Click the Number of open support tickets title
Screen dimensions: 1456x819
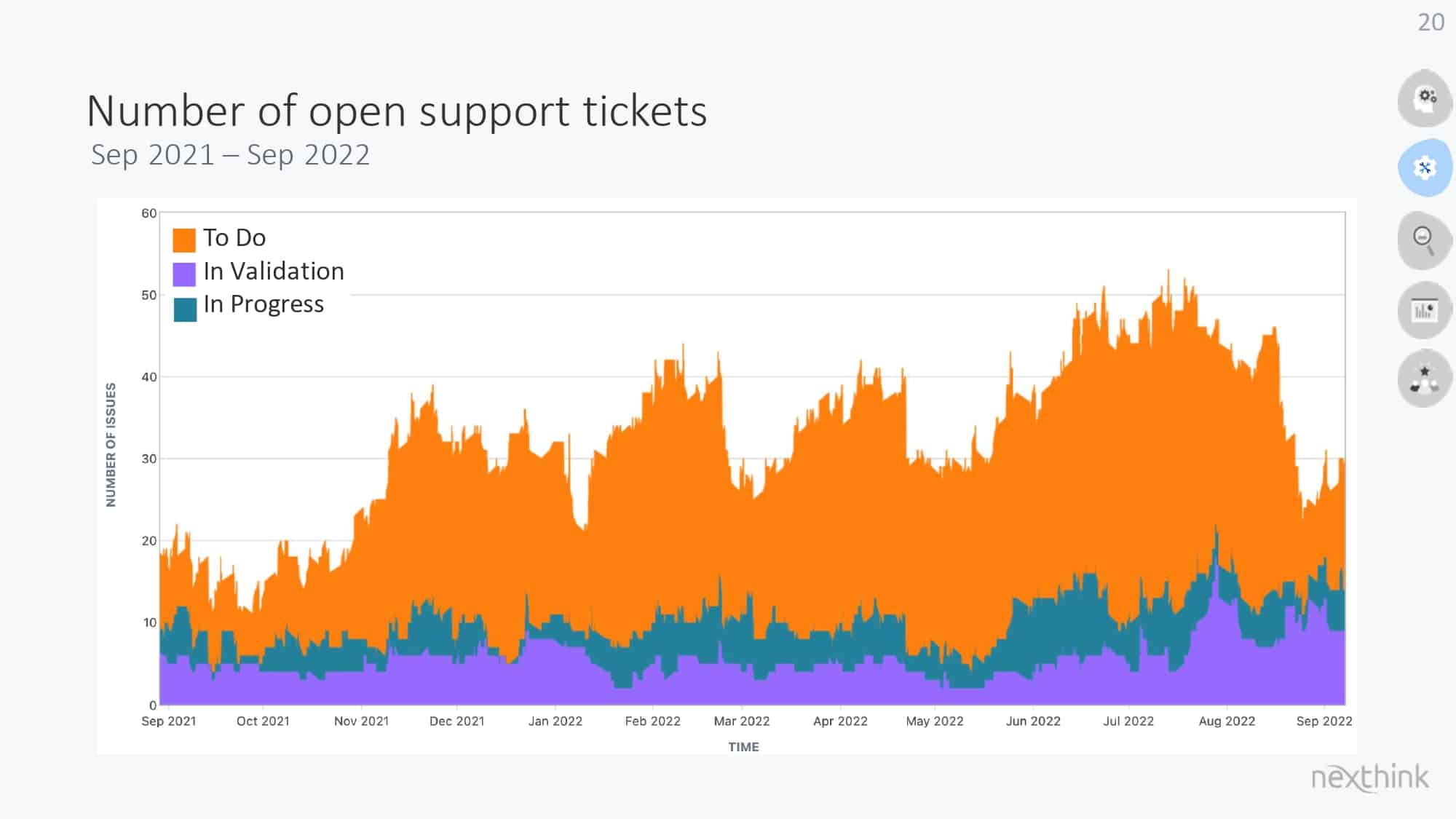pos(397,111)
